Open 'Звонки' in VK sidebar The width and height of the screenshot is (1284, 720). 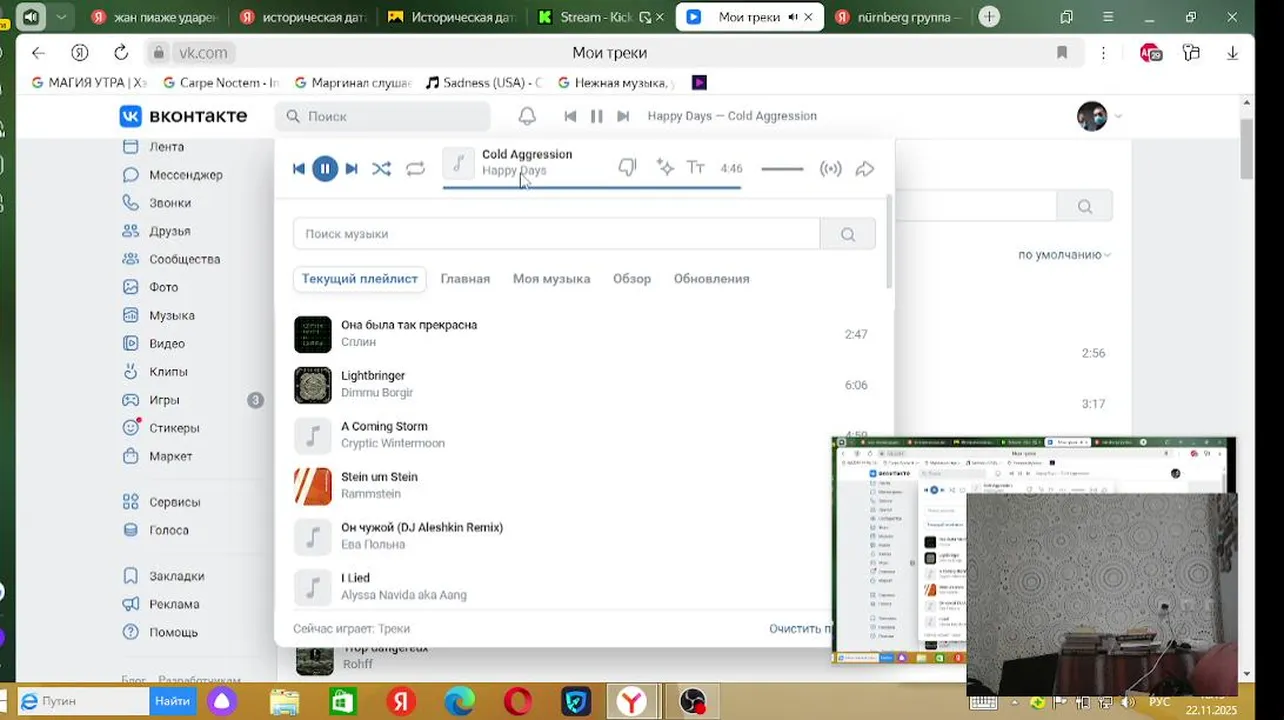(170, 203)
